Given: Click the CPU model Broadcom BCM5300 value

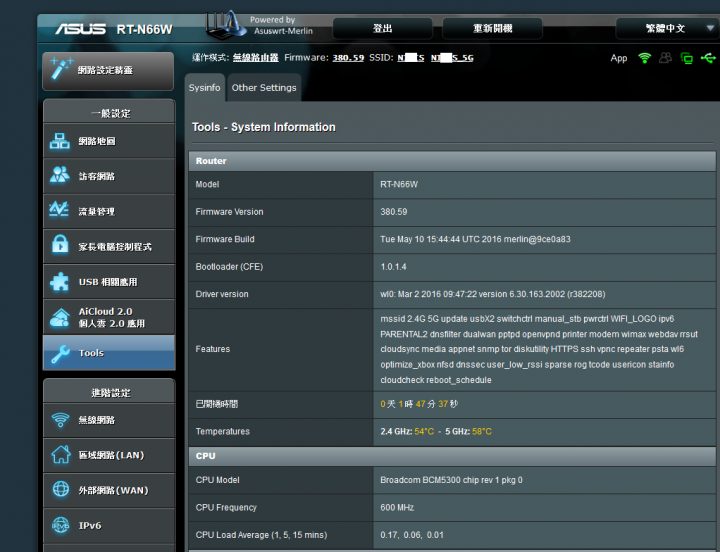Looking at the screenshot, I should 451,480.
